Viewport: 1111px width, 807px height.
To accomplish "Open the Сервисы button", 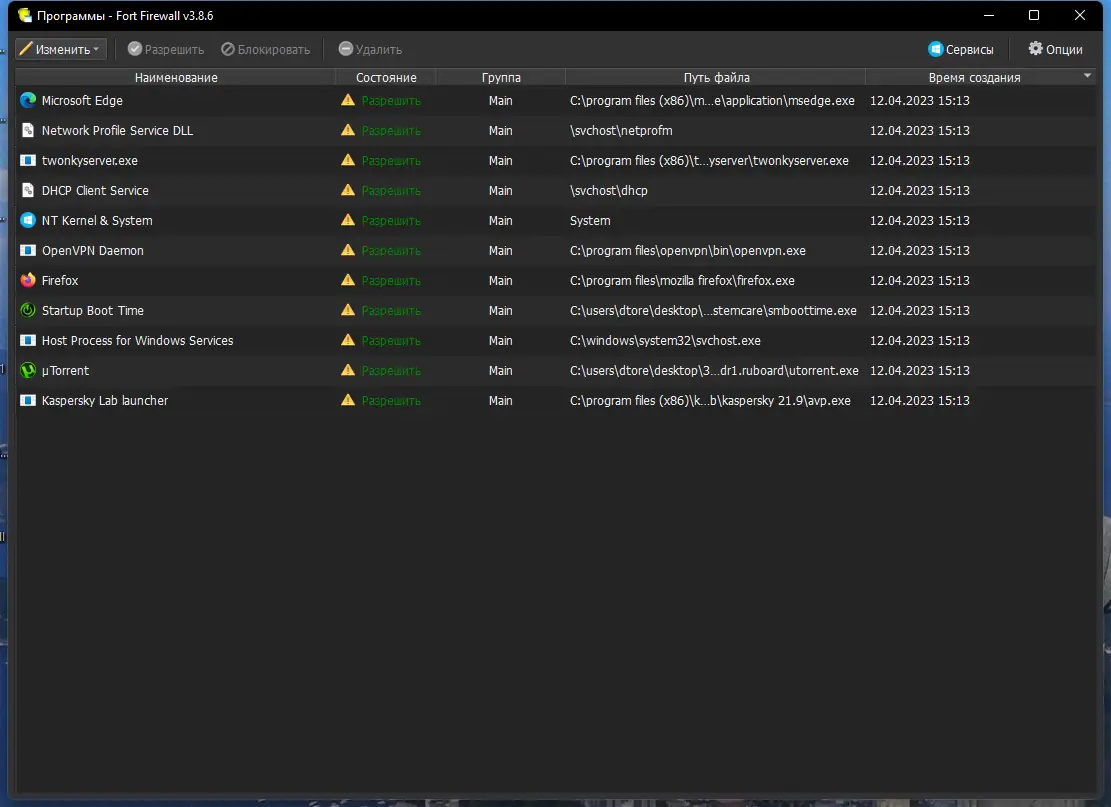I will (961, 49).
